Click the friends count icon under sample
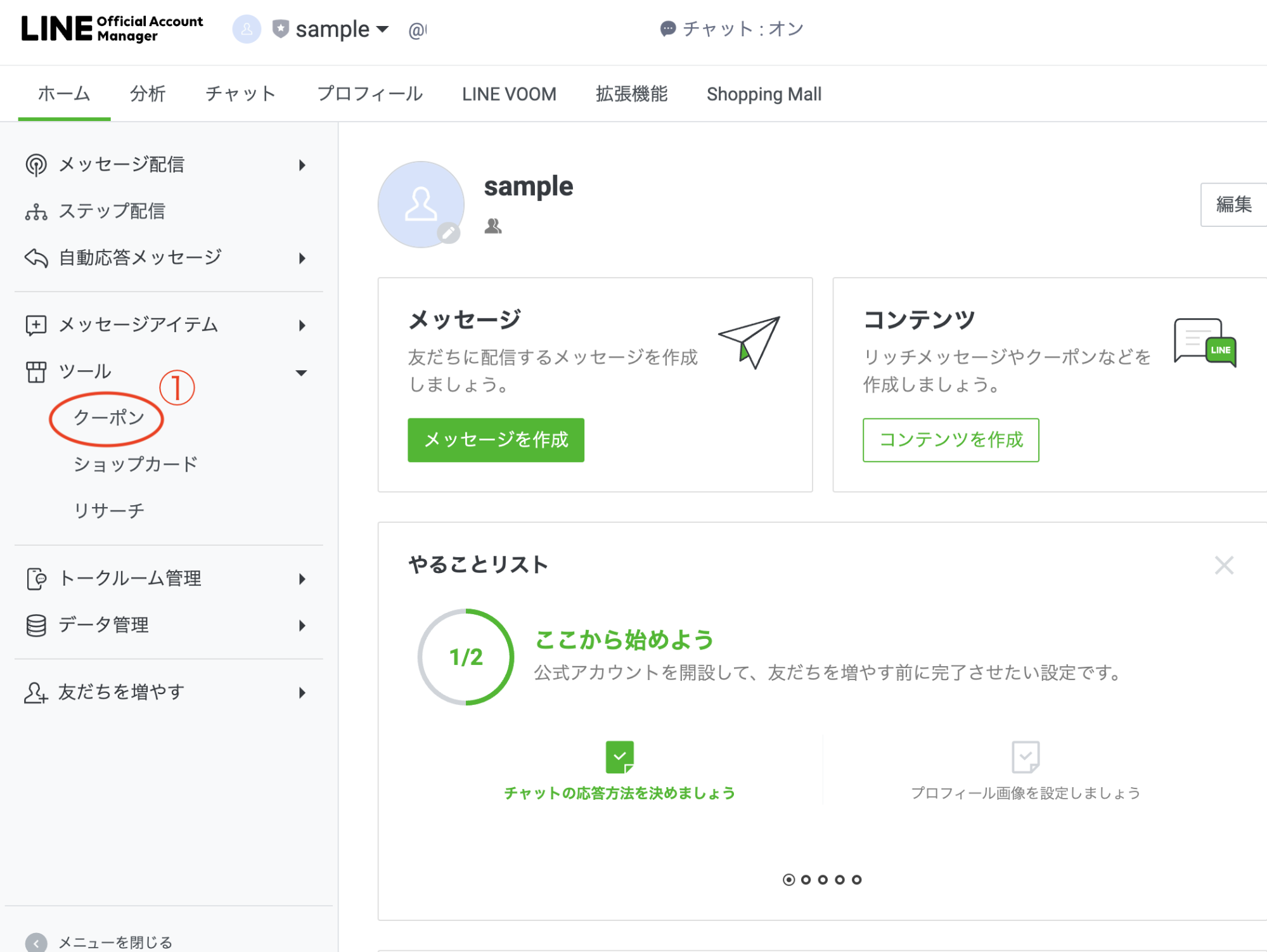 pyautogui.click(x=493, y=226)
